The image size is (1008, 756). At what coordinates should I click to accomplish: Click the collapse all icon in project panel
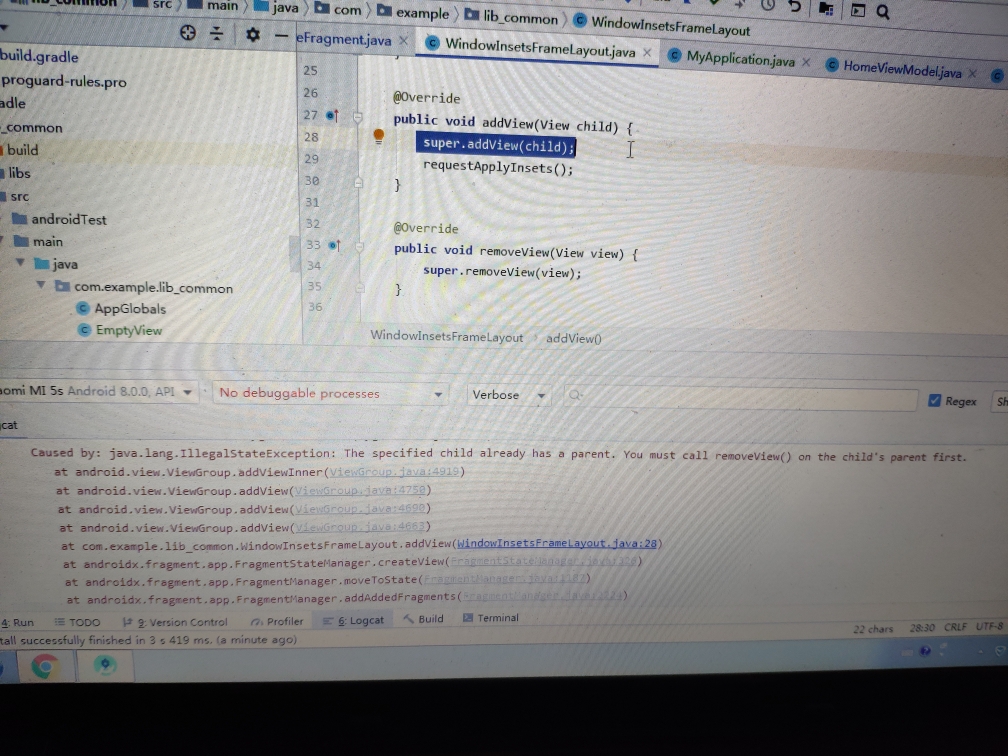tap(217, 33)
